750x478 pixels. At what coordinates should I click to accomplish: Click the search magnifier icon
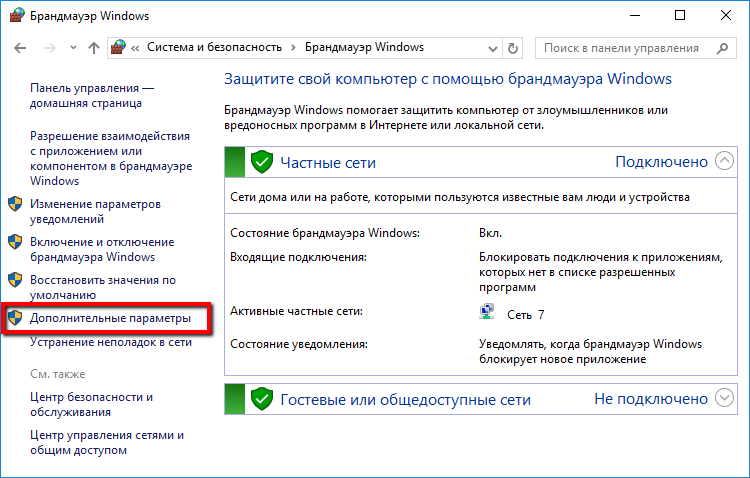722,48
